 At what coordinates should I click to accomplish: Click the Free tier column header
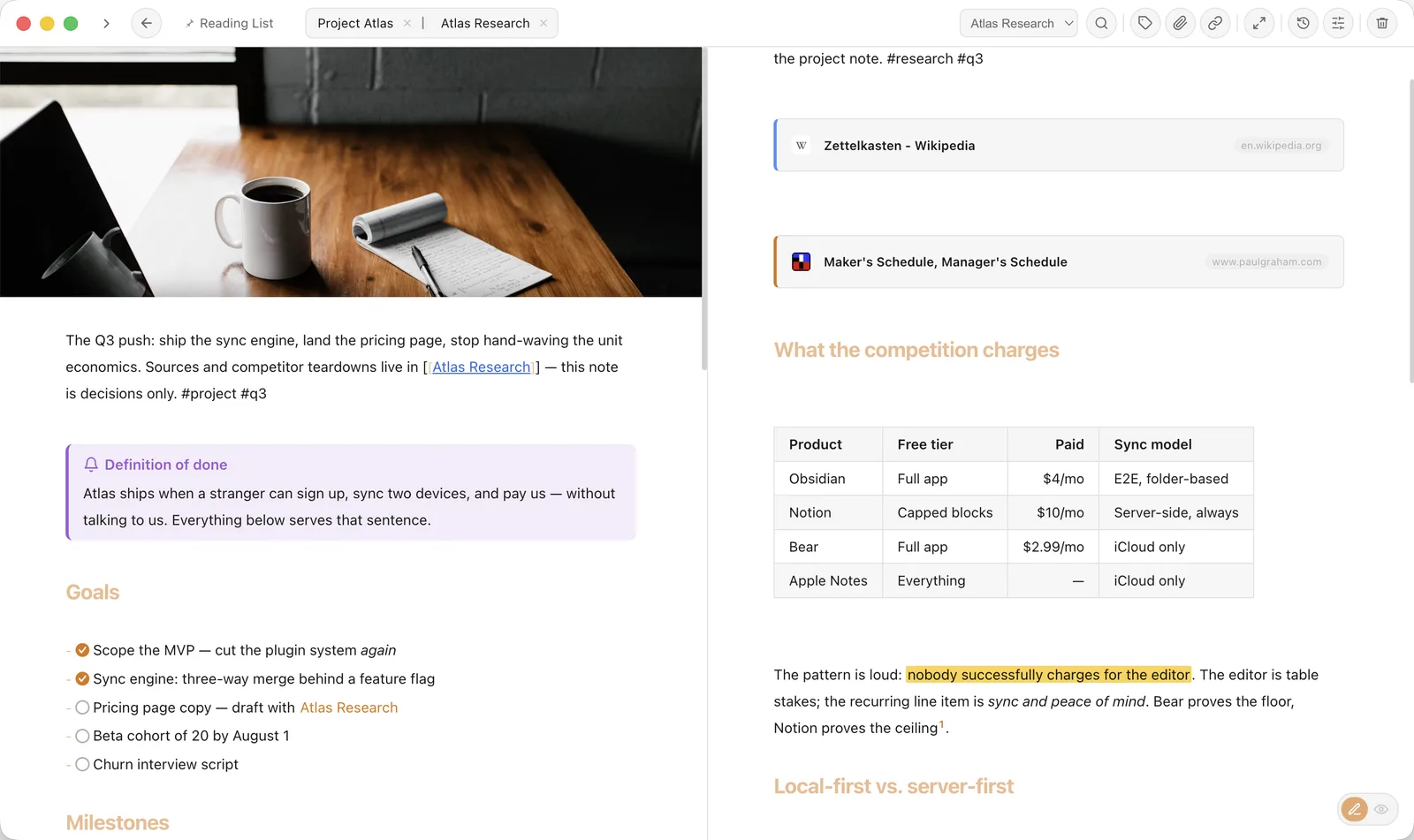945,444
